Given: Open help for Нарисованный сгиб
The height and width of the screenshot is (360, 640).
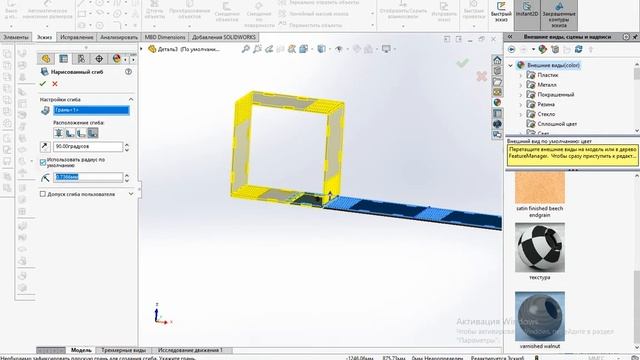Looking at the screenshot, I should coord(129,72).
